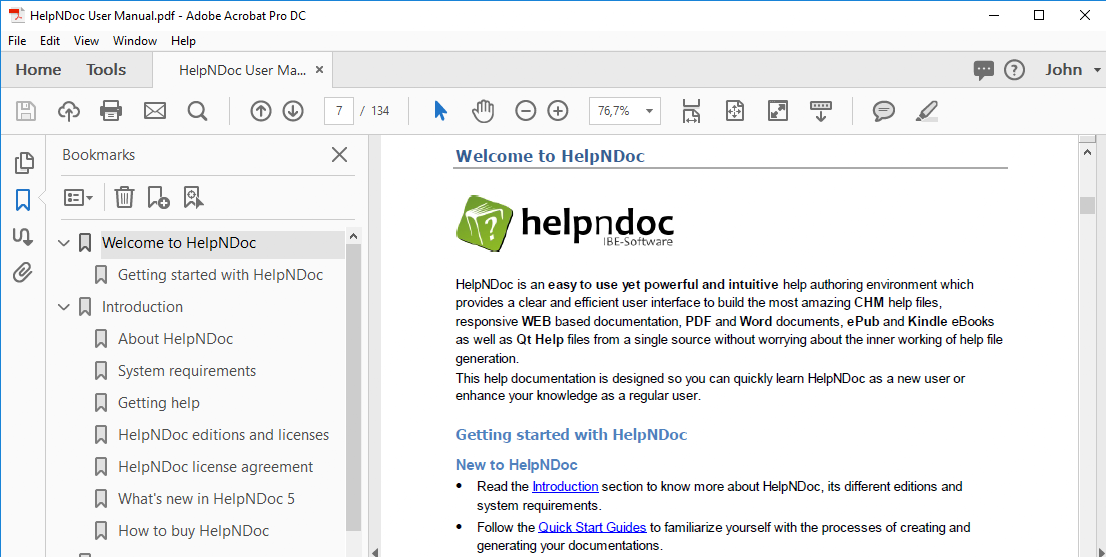1106x557 pixels.
Task: Add a new bookmark icon
Action: (x=158, y=197)
